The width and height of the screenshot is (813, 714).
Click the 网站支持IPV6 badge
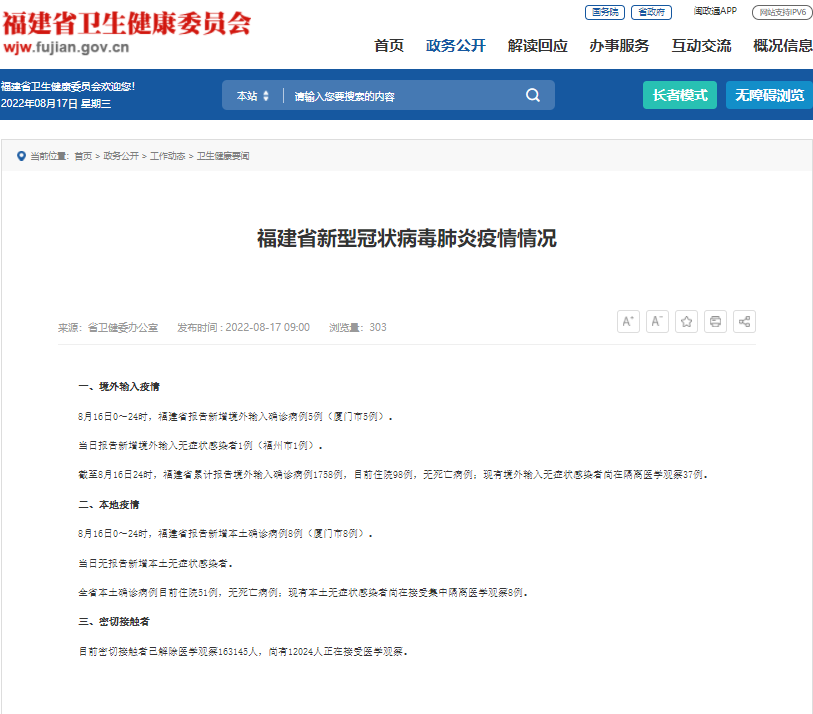point(782,12)
